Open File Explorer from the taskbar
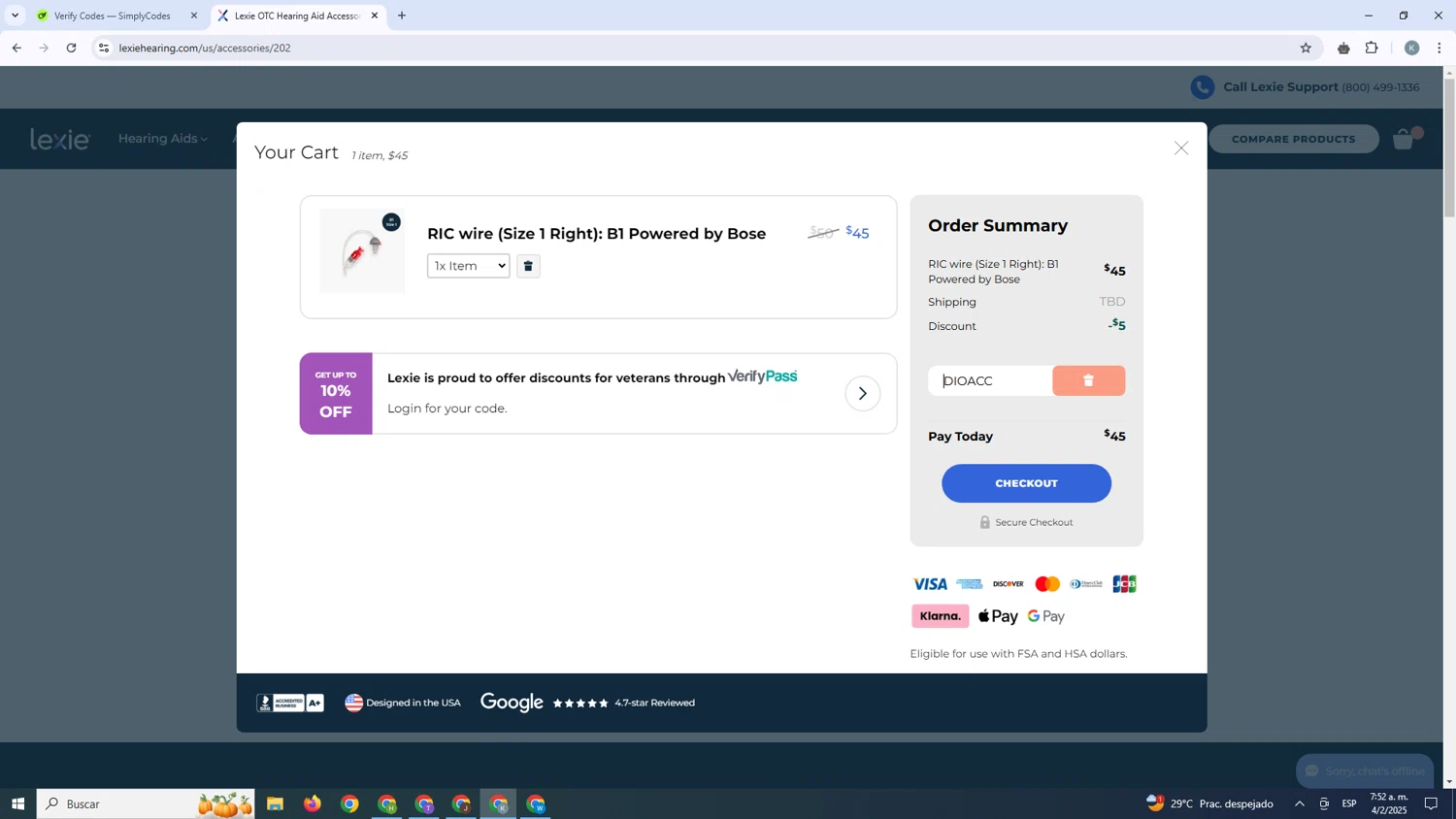Image resolution: width=1456 pixels, height=819 pixels. coord(275,803)
